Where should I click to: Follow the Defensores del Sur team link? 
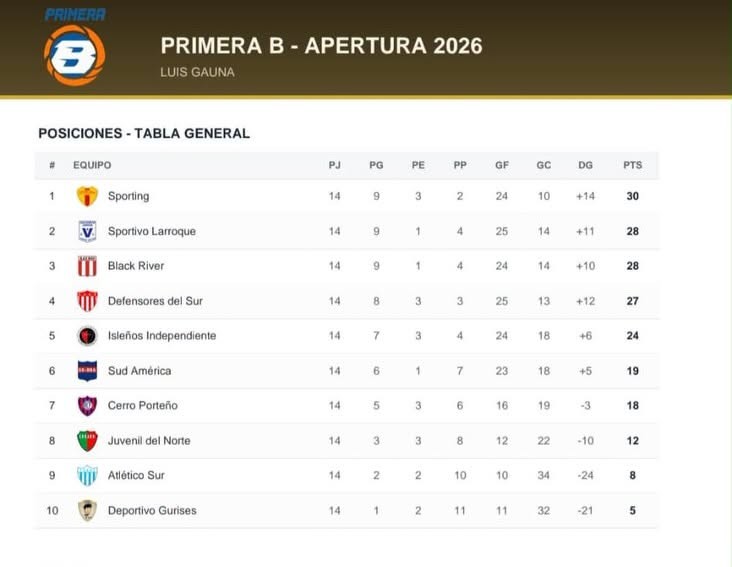tap(155, 301)
